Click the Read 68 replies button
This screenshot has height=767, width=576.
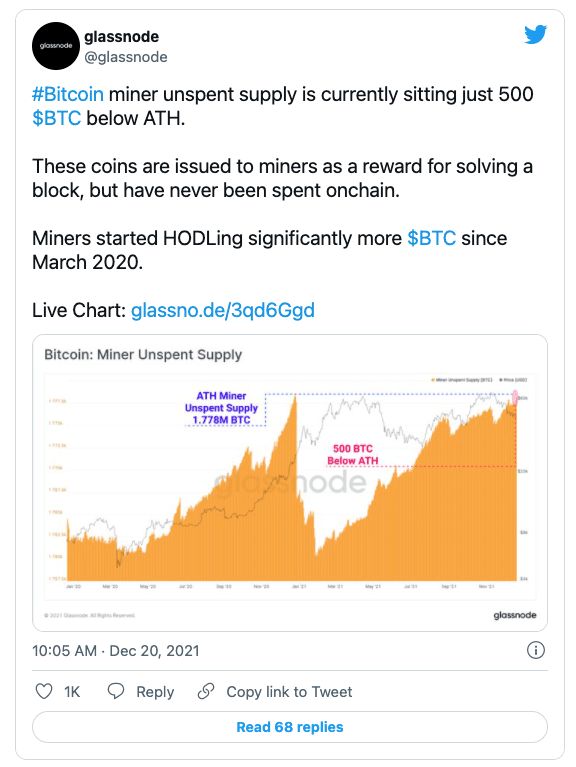pos(290,727)
